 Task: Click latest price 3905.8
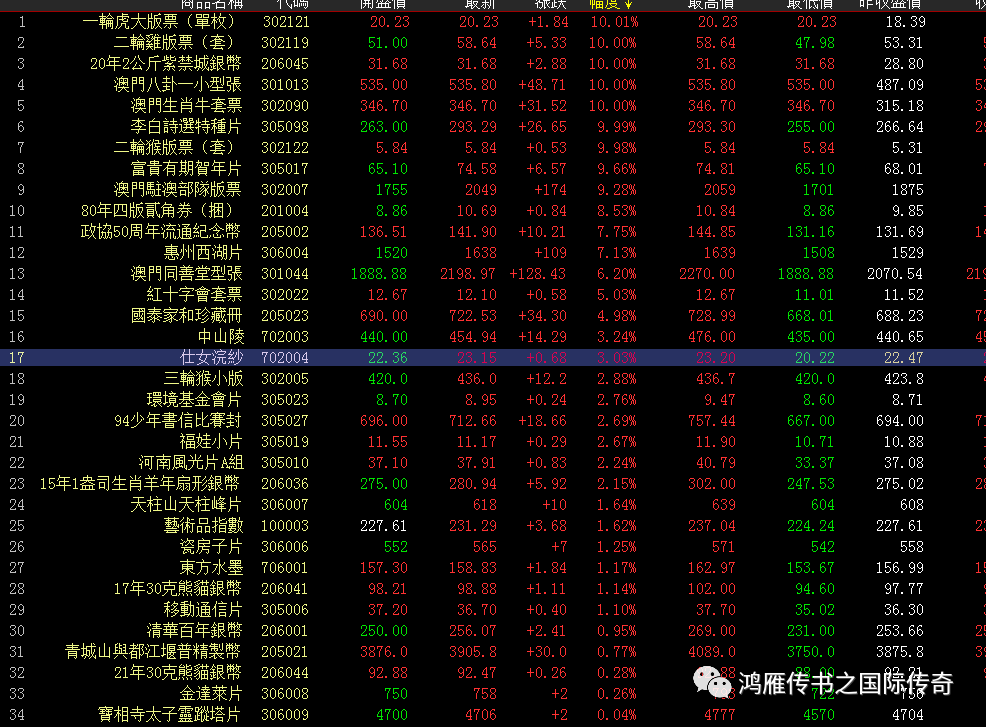coord(473,652)
